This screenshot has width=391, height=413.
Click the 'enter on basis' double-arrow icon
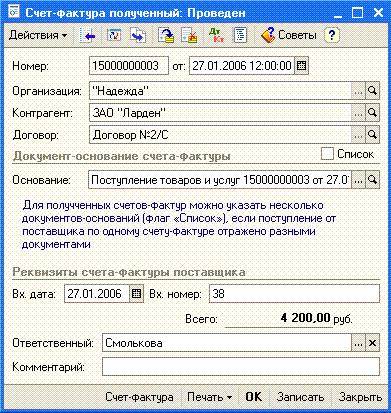138,35
